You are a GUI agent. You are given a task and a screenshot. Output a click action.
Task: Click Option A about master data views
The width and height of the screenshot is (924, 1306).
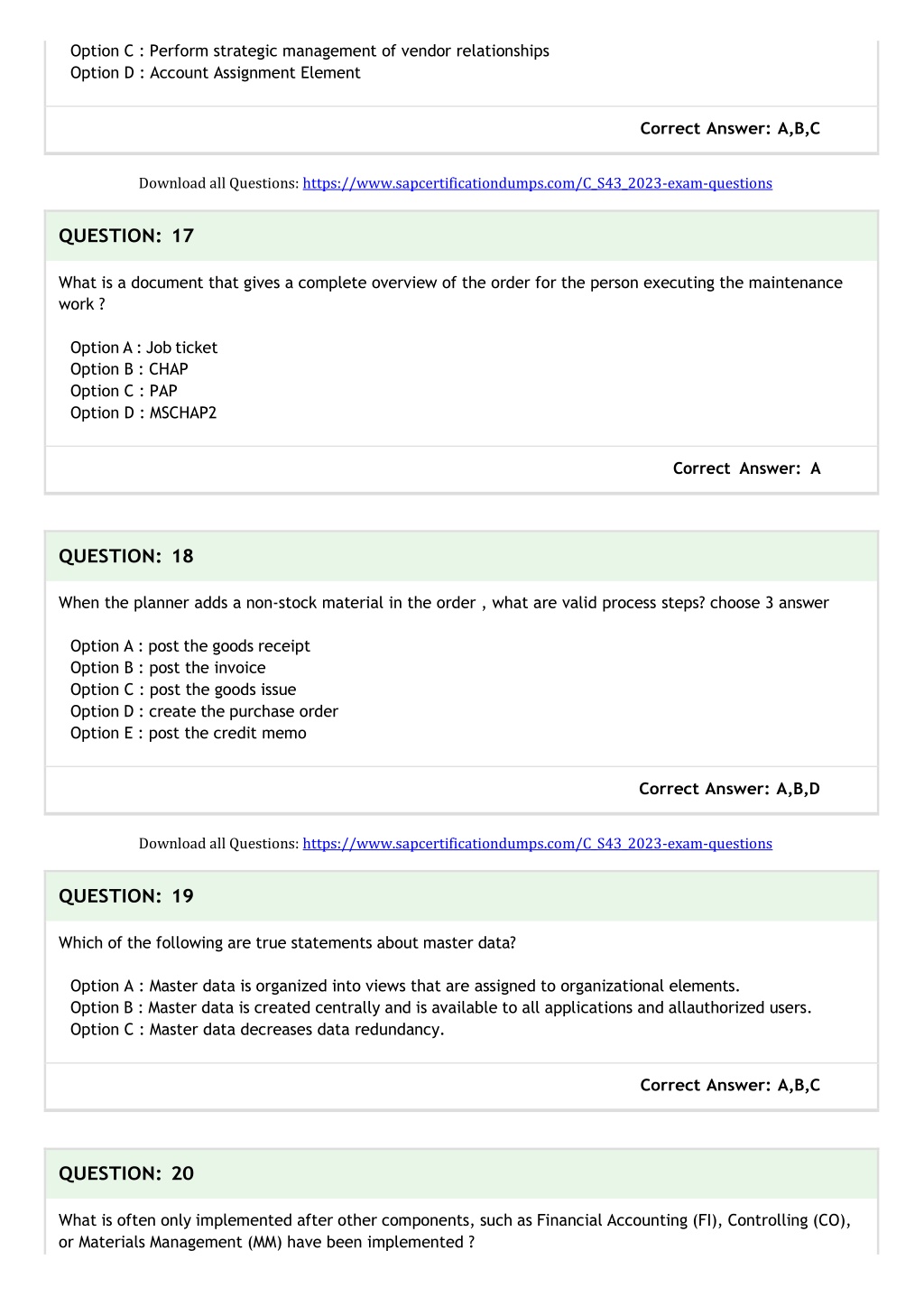pyautogui.click(x=405, y=986)
